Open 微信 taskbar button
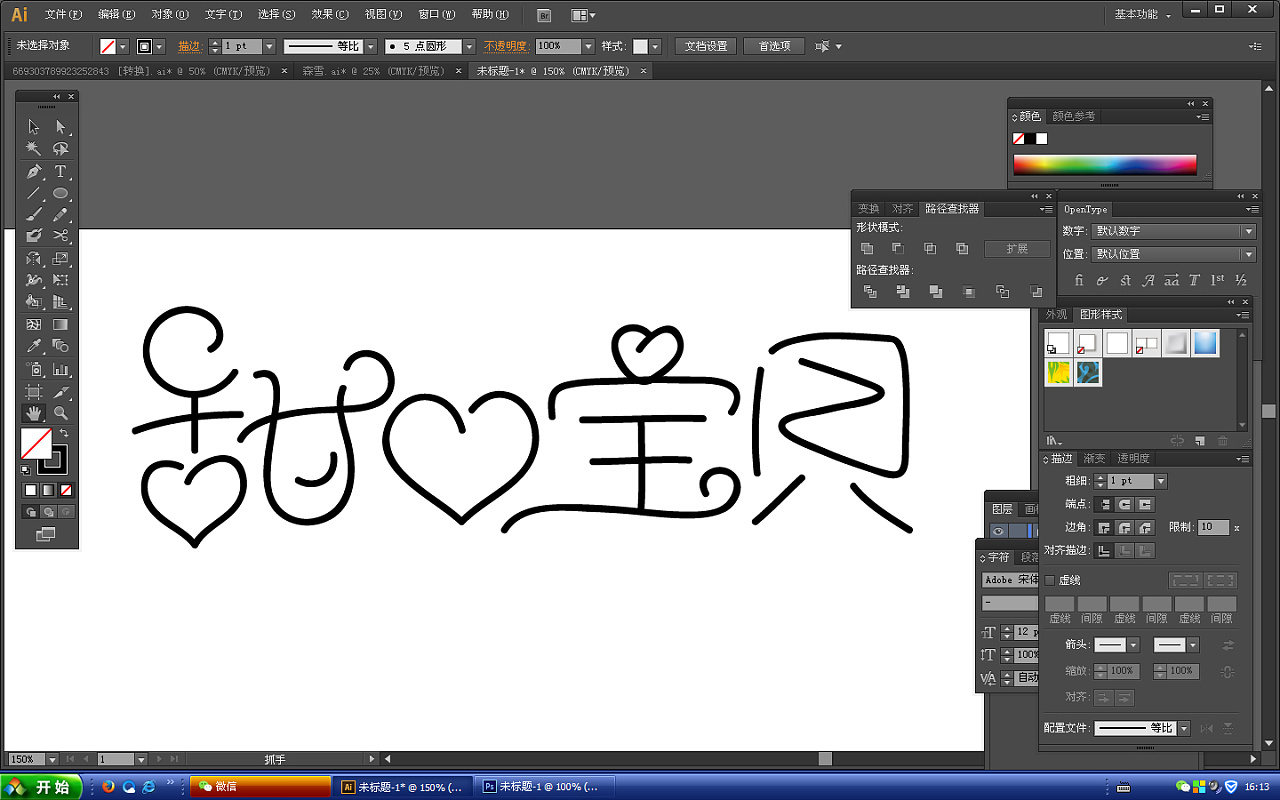Image resolution: width=1280 pixels, height=800 pixels. [x=261, y=787]
